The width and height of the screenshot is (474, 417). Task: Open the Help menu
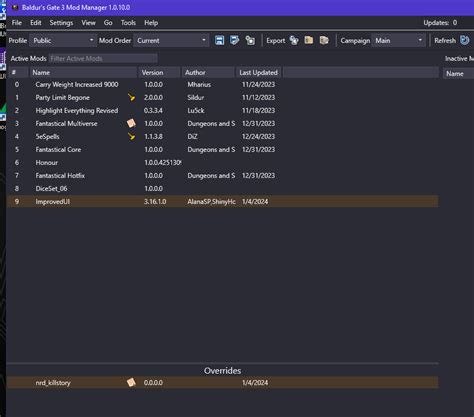tap(151, 23)
